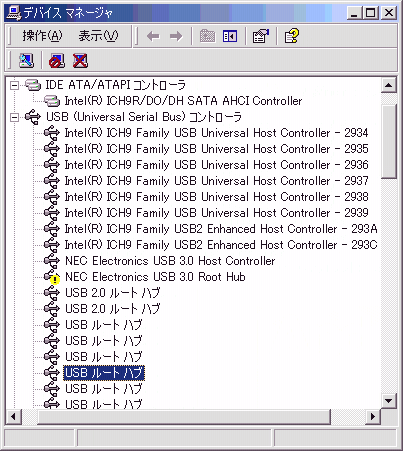Collapse the IDE ATA/ATAPI コントローラ node
This screenshot has width=403, height=451.
[x=14, y=85]
